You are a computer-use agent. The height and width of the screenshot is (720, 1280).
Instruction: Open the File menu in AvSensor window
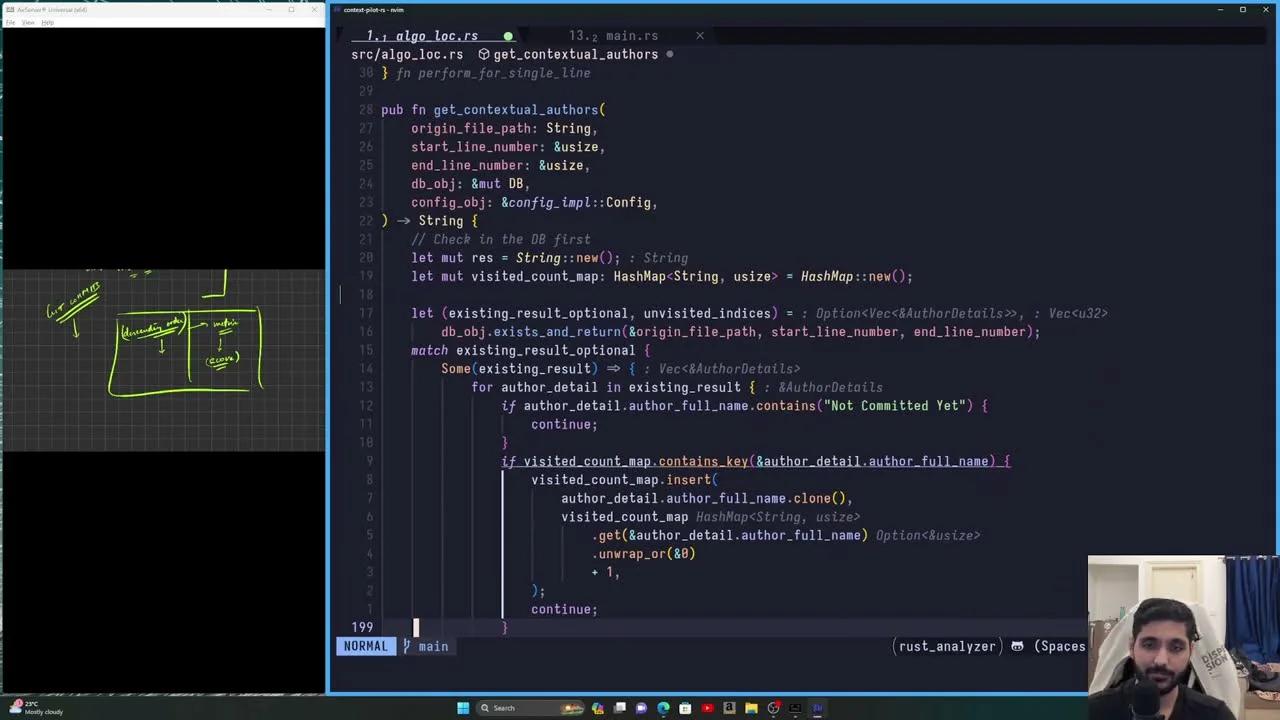tap(10, 22)
